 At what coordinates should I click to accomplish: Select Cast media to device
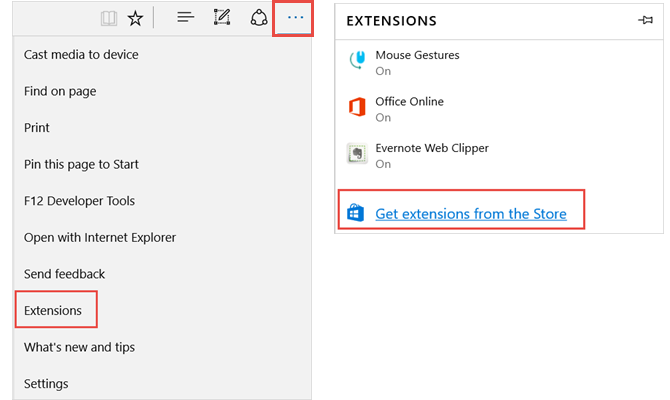pos(81,55)
